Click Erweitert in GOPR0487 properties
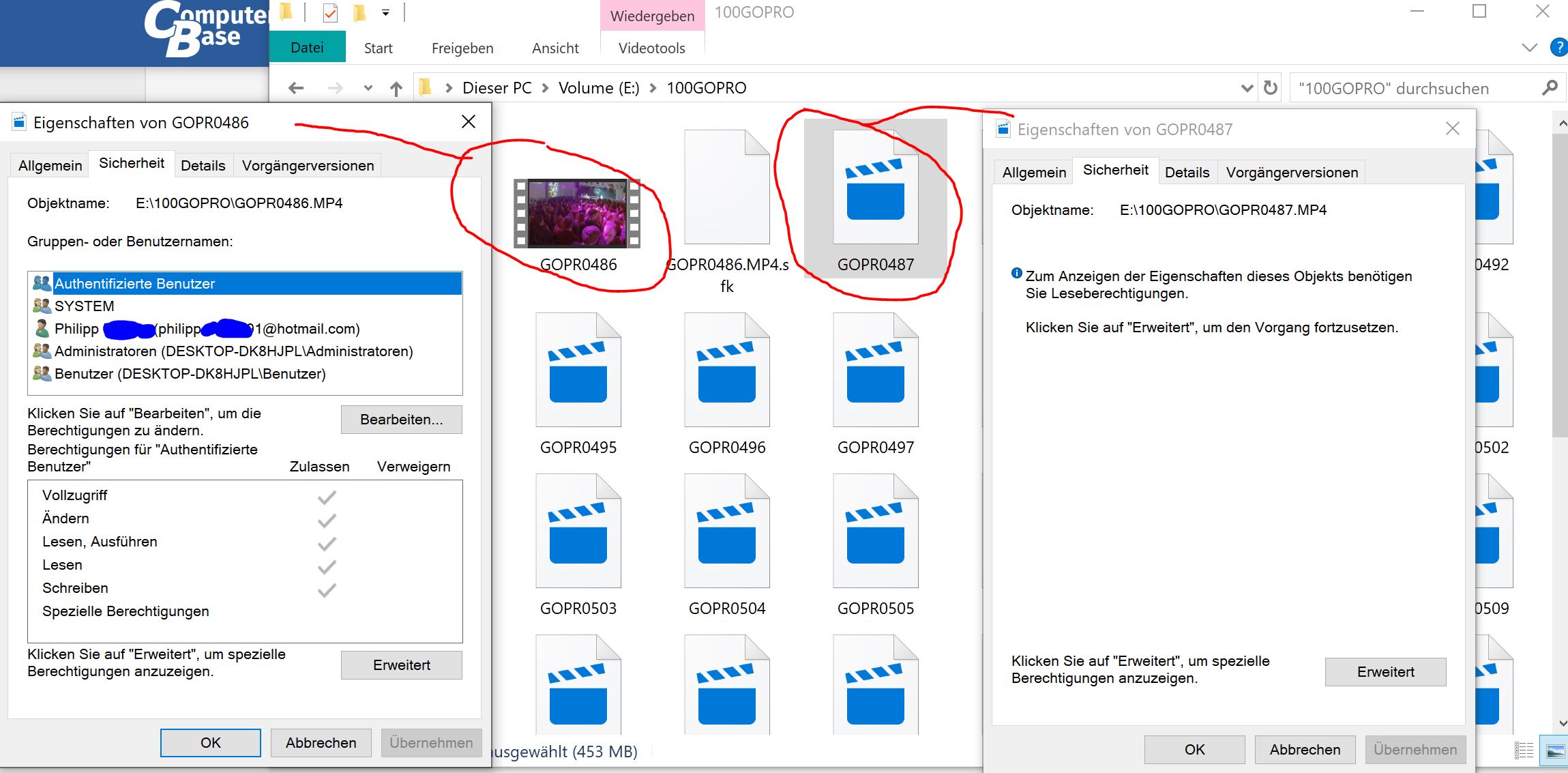The height and width of the screenshot is (773, 1568). pyautogui.click(x=1385, y=672)
